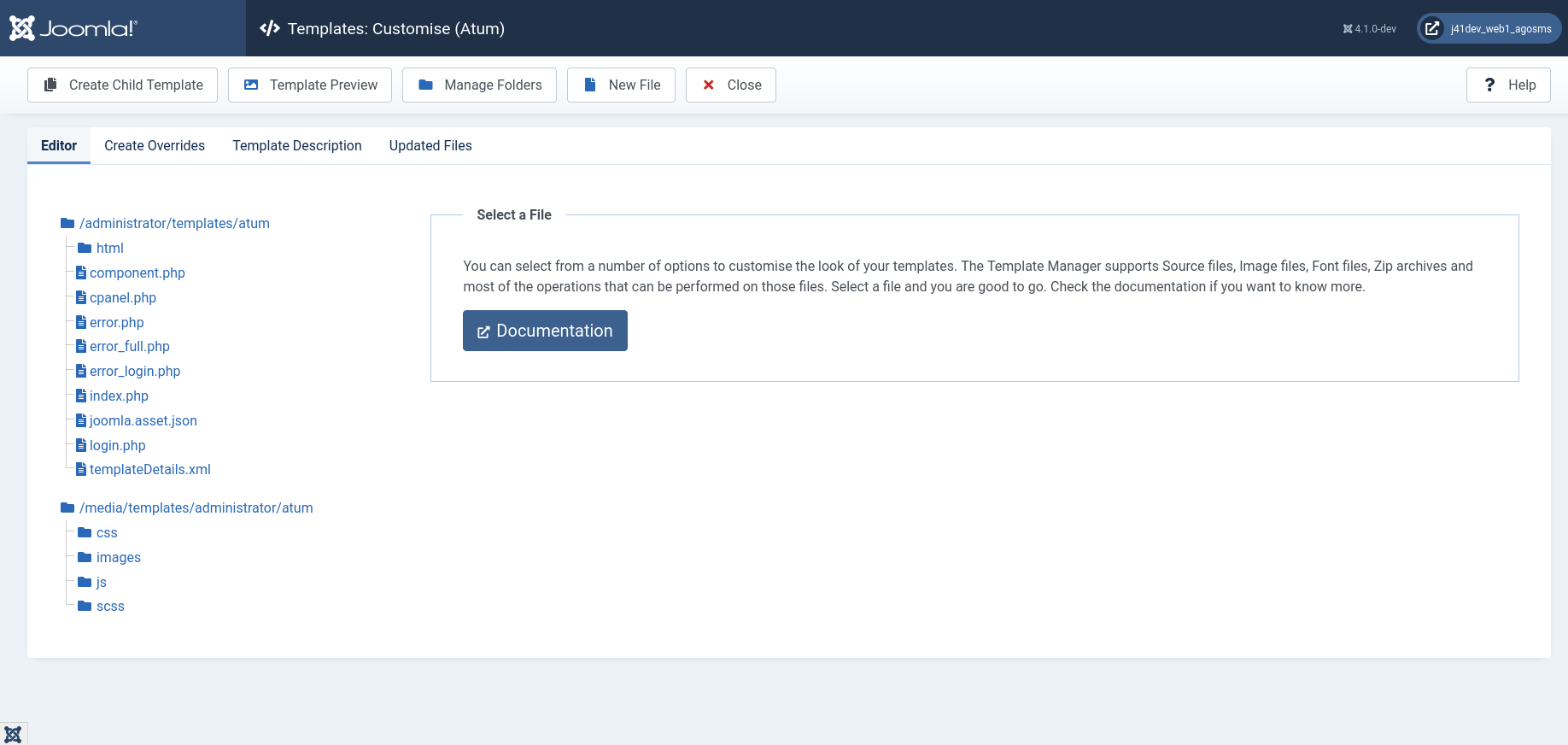Image resolution: width=1568 pixels, height=745 pixels.
Task: Click the file icon beside login.php
Action: coord(81,445)
